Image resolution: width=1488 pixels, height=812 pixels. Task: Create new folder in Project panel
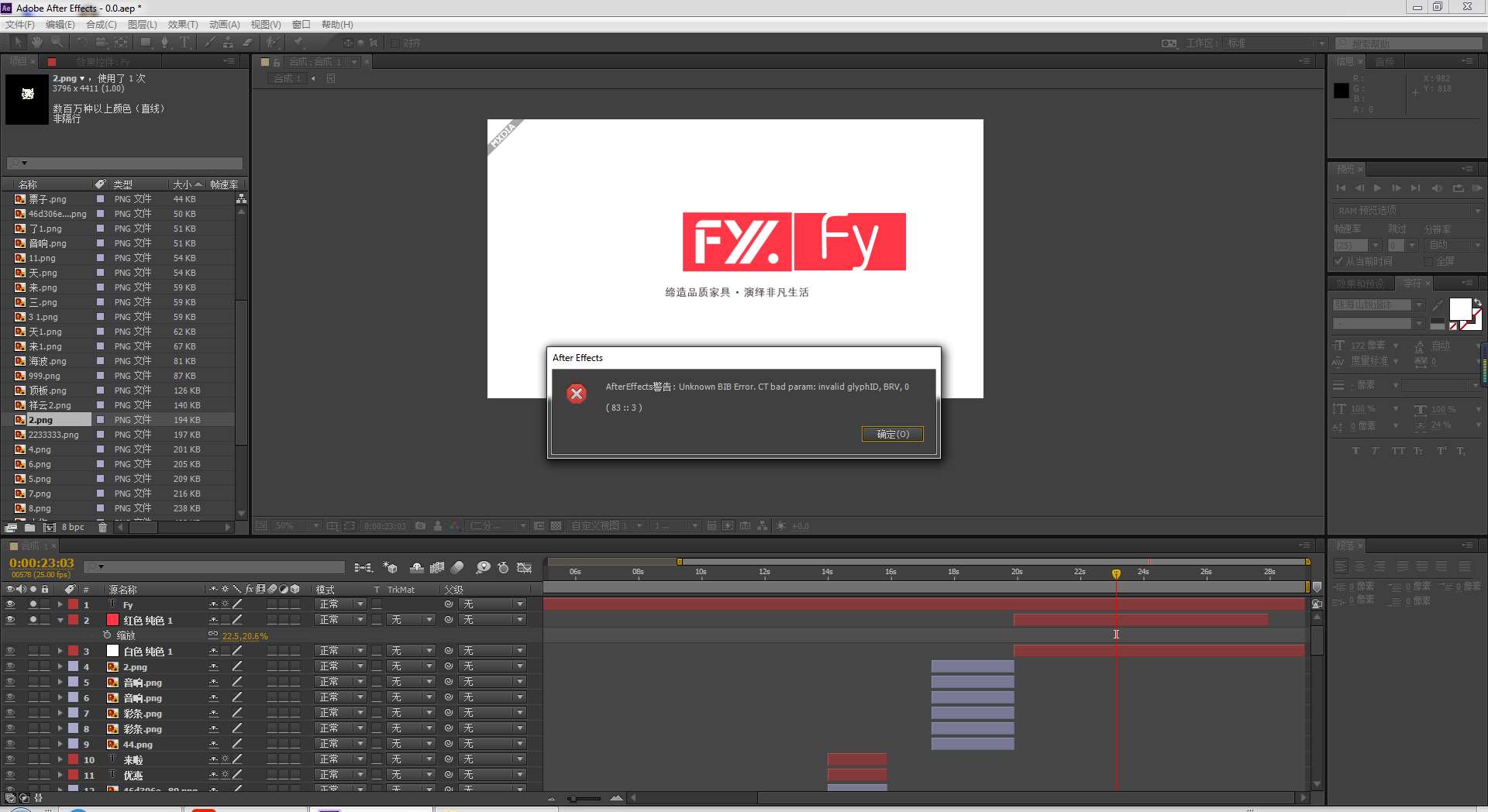pos(29,527)
